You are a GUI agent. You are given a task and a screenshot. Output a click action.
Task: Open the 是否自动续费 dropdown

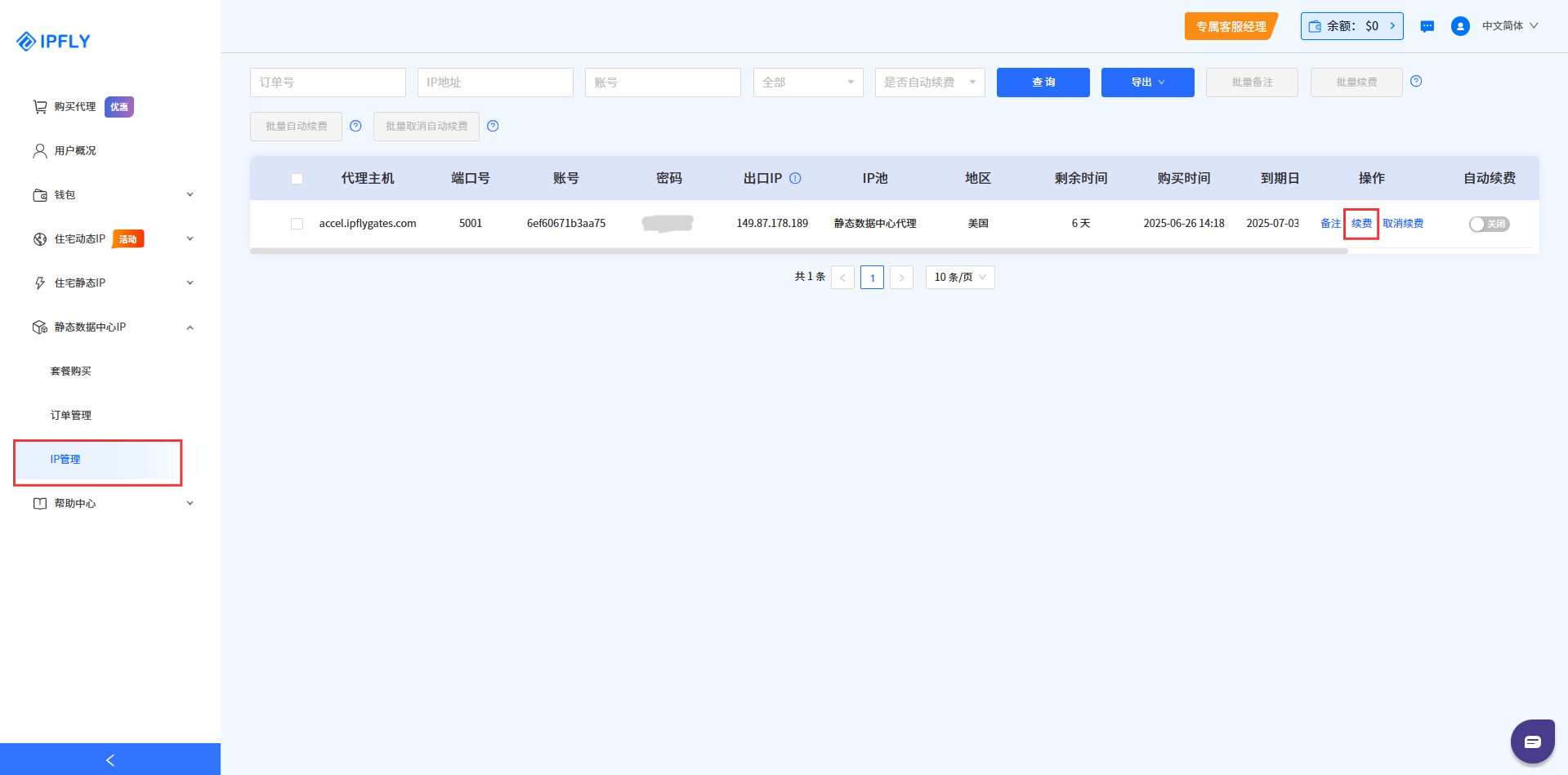tap(930, 82)
